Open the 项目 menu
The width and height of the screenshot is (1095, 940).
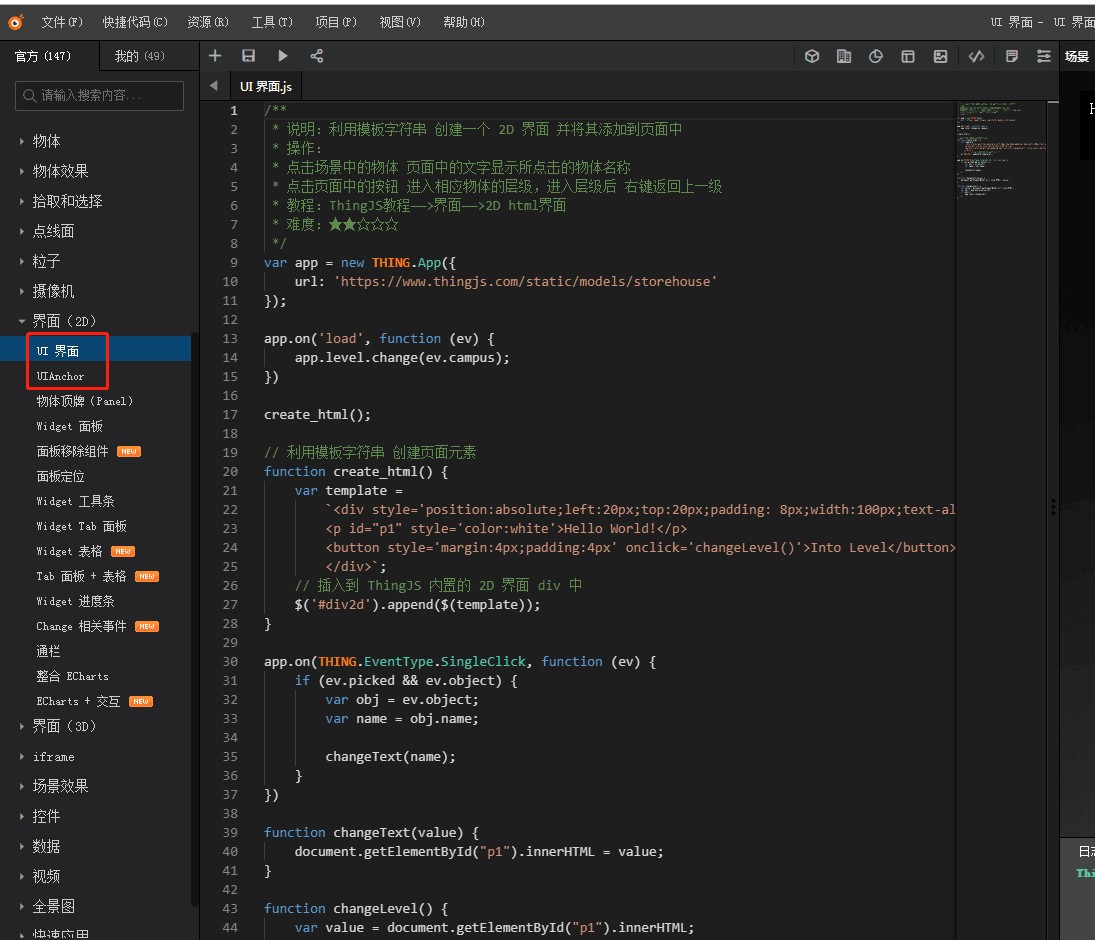coord(336,22)
